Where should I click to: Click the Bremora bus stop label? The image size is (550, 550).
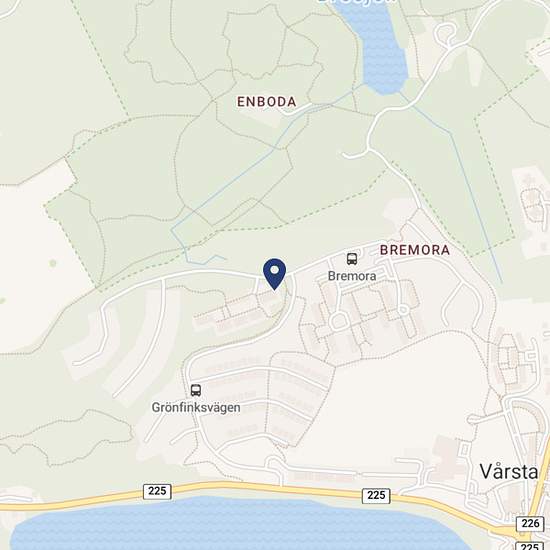[352, 276]
